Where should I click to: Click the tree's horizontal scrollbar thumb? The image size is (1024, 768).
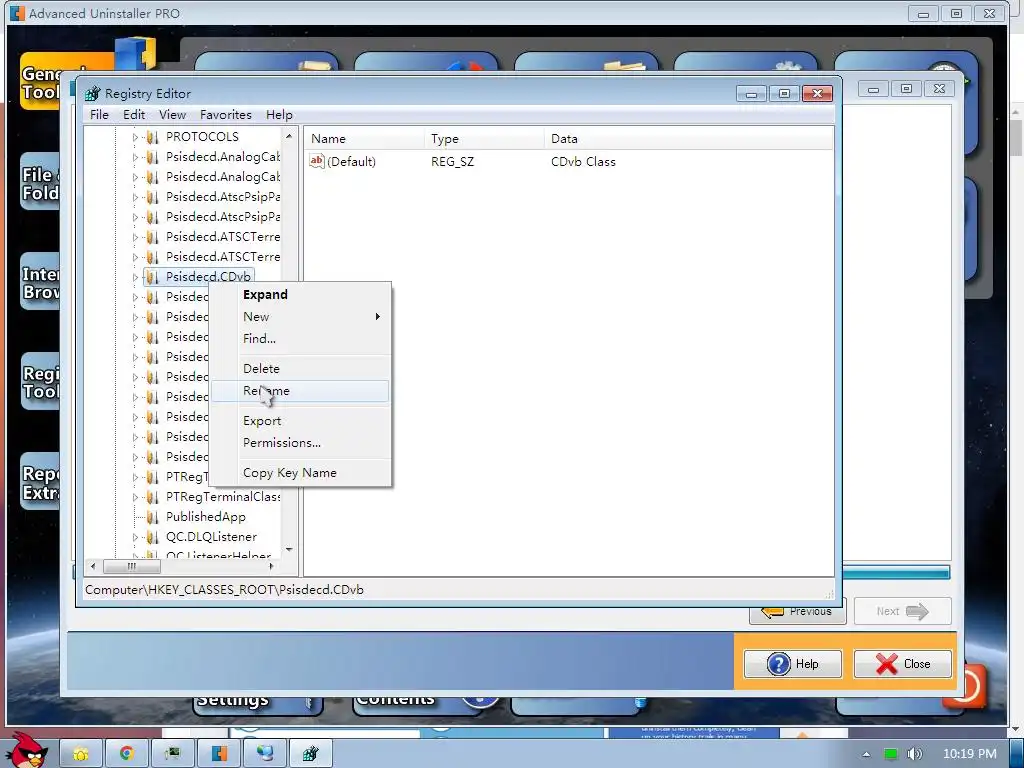point(131,566)
